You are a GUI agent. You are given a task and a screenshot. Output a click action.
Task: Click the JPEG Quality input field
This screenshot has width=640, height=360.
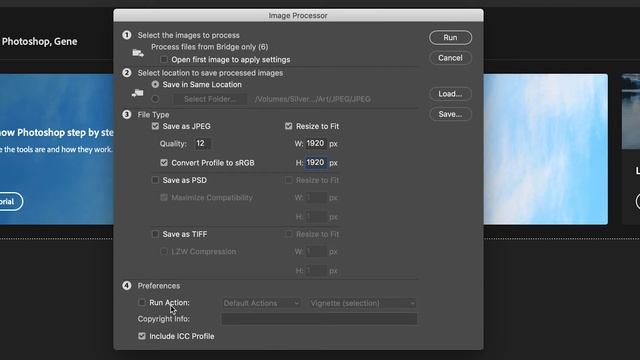[202, 144]
